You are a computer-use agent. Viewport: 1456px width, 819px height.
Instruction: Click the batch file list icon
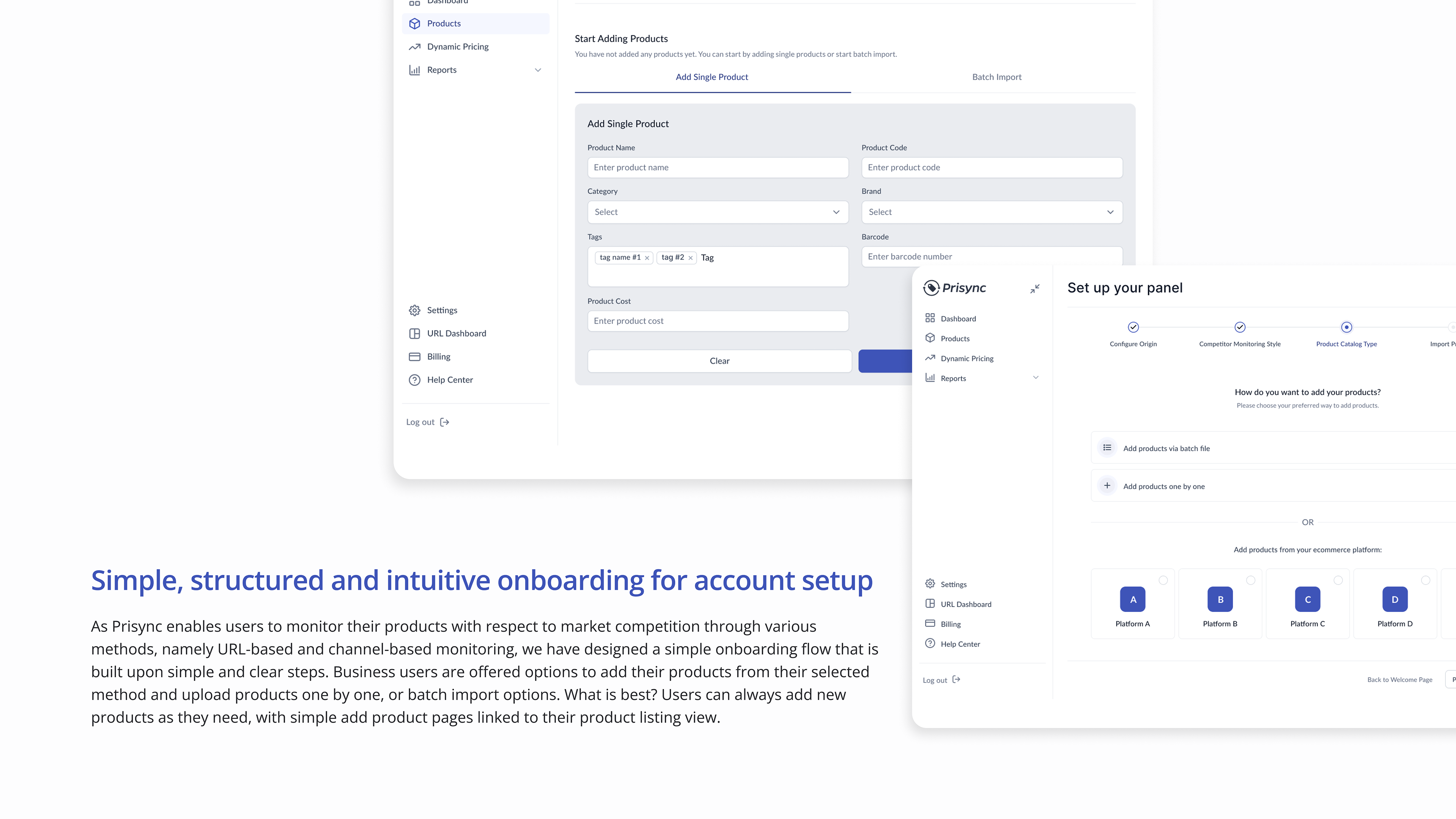pyautogui.click(x=1107, y=448)
